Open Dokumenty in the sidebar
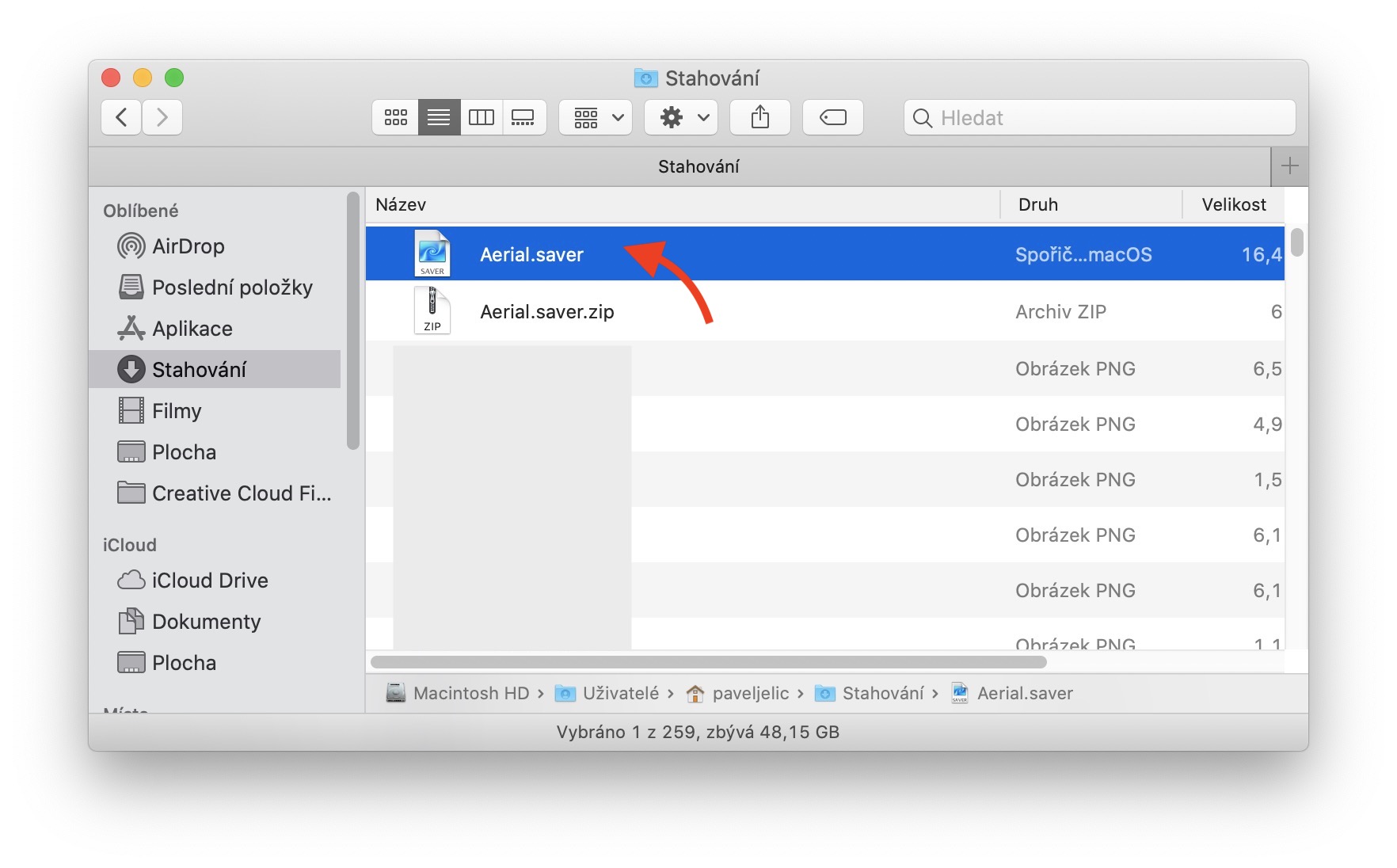This screenshot has height=868, width=1397. (215, 622)
